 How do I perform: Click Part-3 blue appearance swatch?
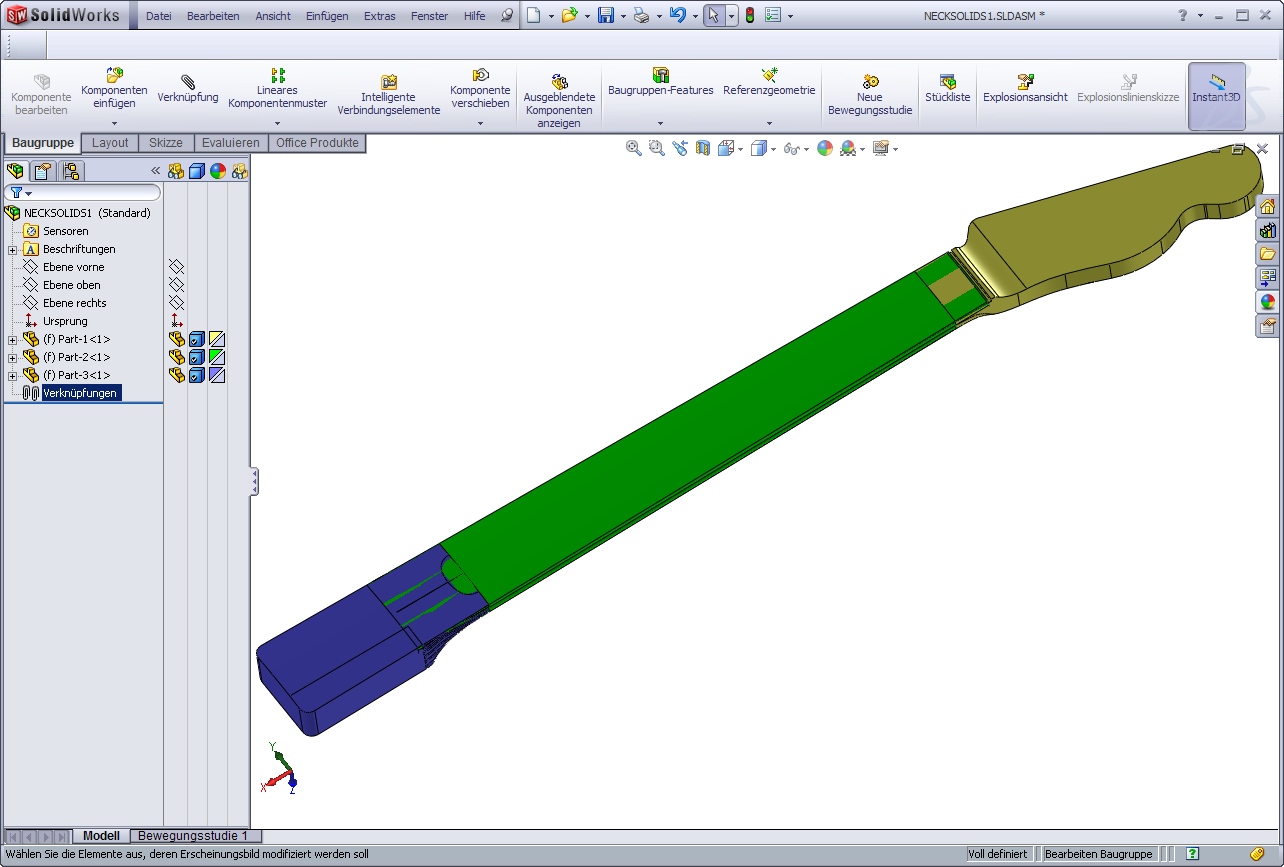[217, 375]
